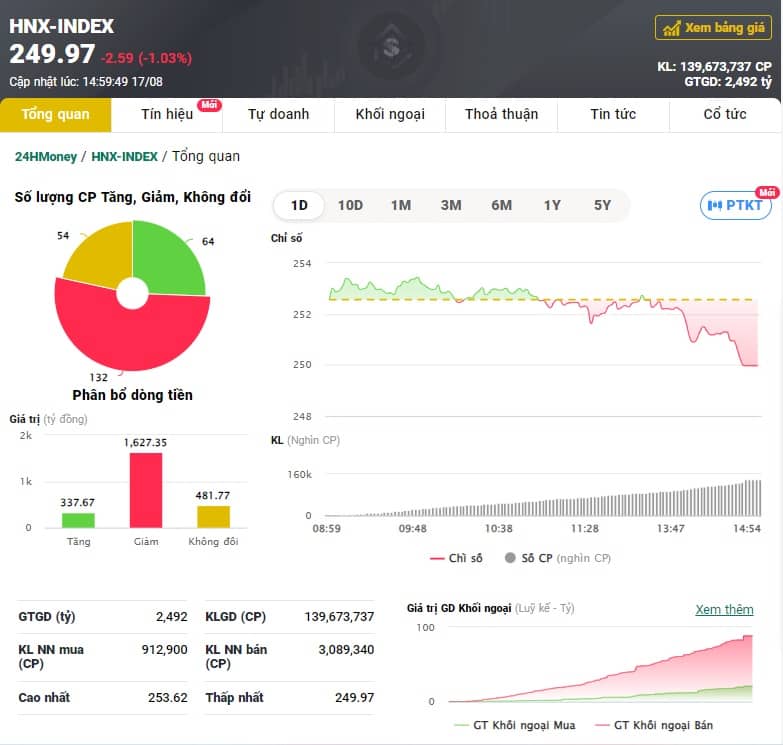The image size is (783, 745).
Task: Click the candlestick icon in PTKT button
Action: 715,205
